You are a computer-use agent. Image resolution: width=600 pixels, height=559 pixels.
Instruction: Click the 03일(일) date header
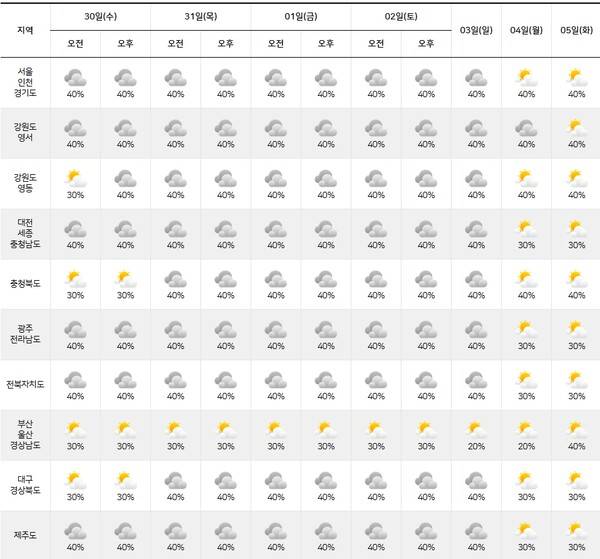pyautogui.click(x=476, y=30)
